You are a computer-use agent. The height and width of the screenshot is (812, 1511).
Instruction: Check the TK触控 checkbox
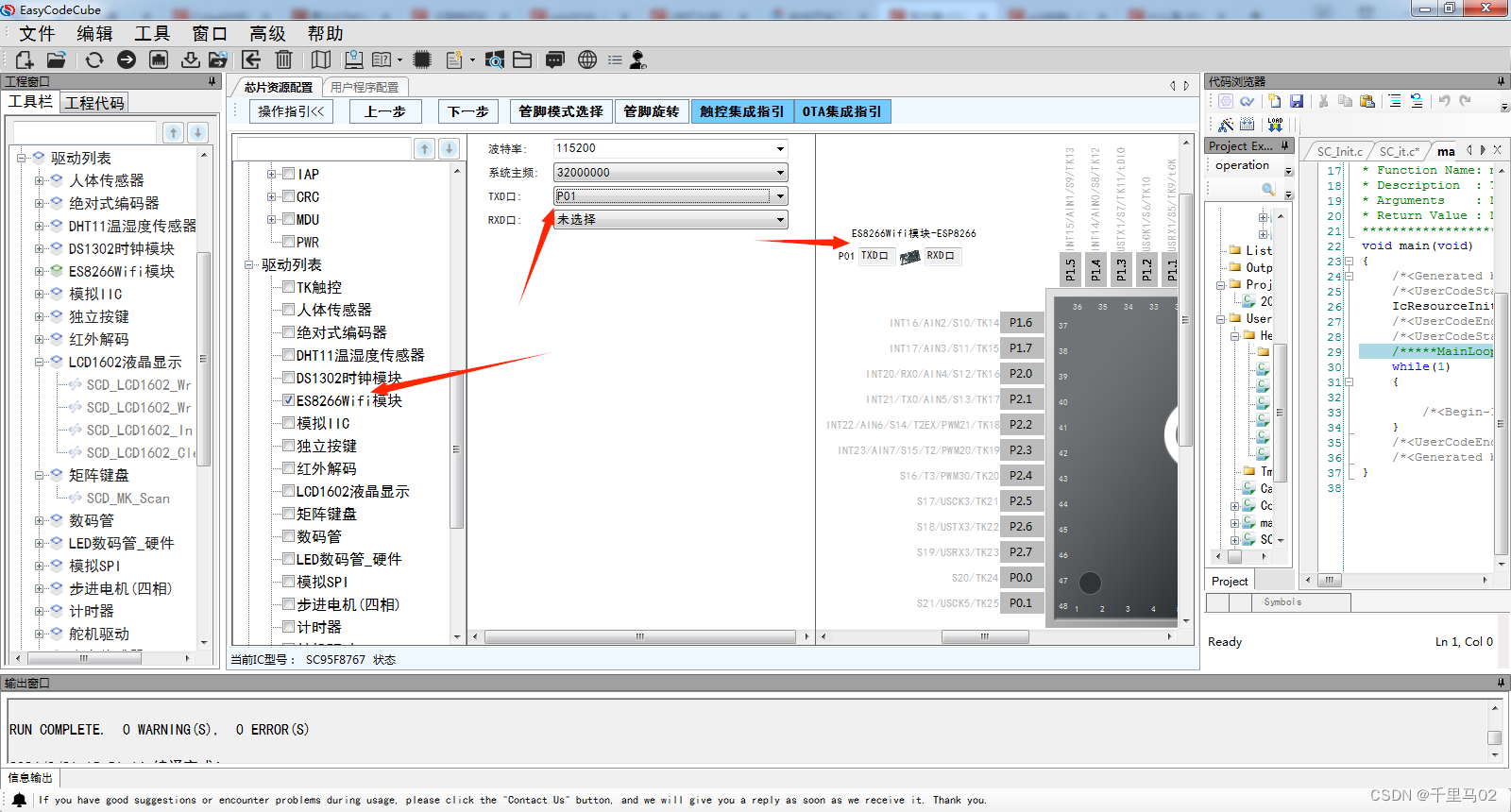coord(289,286)
